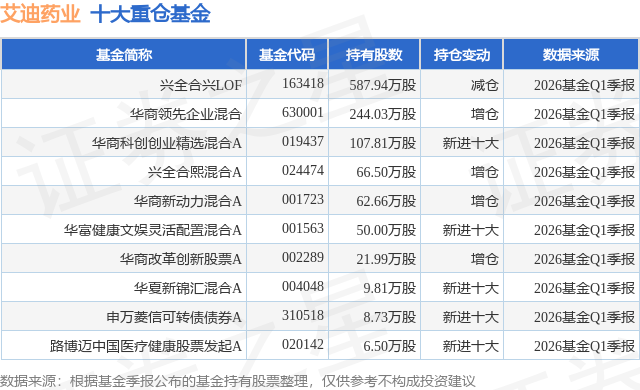Open fund 华商领先企业混合

click(186, 114)
